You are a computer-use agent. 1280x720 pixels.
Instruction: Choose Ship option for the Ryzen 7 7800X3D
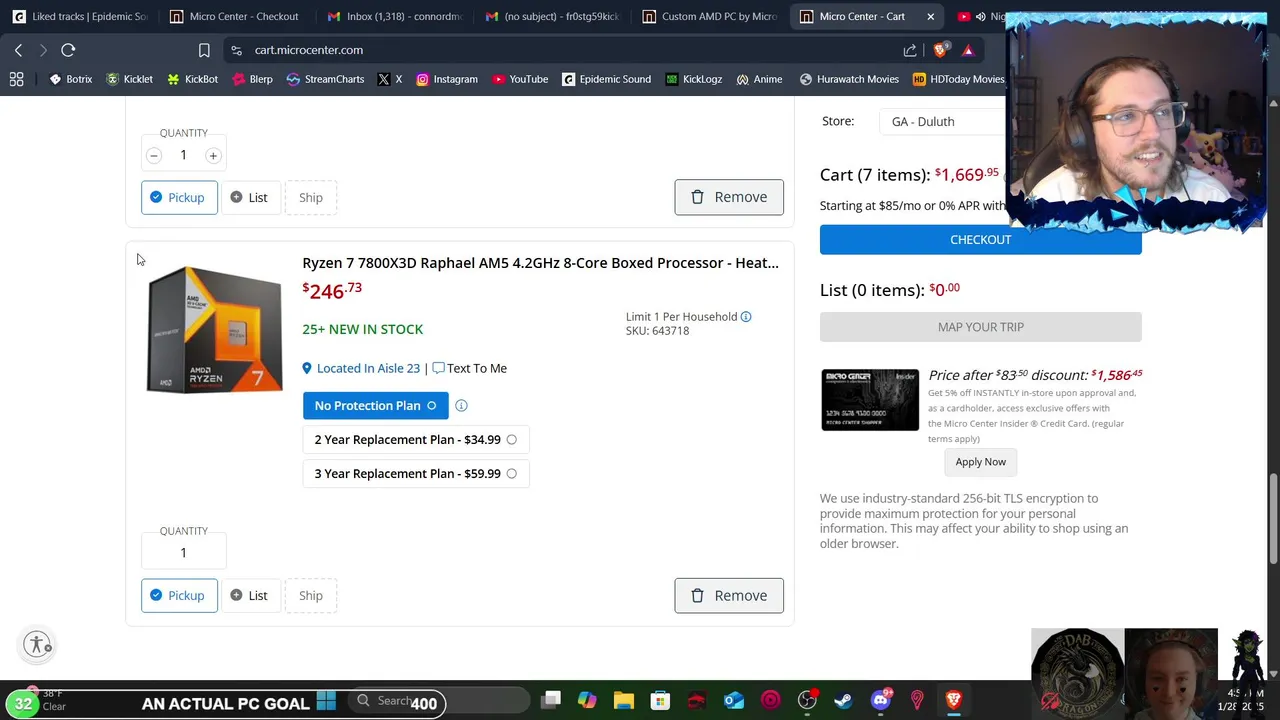pos(311,596)
